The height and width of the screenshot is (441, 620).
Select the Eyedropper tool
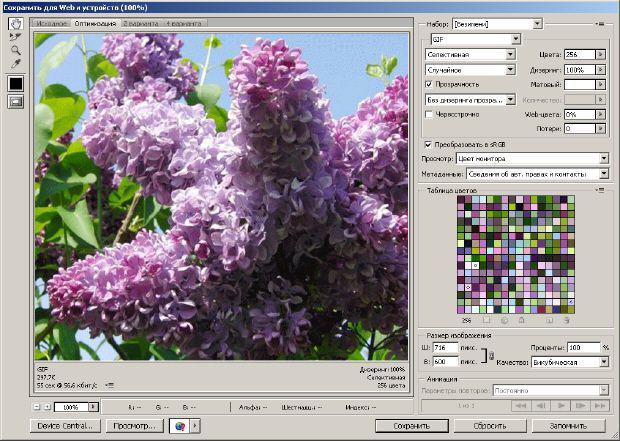click(x=15, y=64)
